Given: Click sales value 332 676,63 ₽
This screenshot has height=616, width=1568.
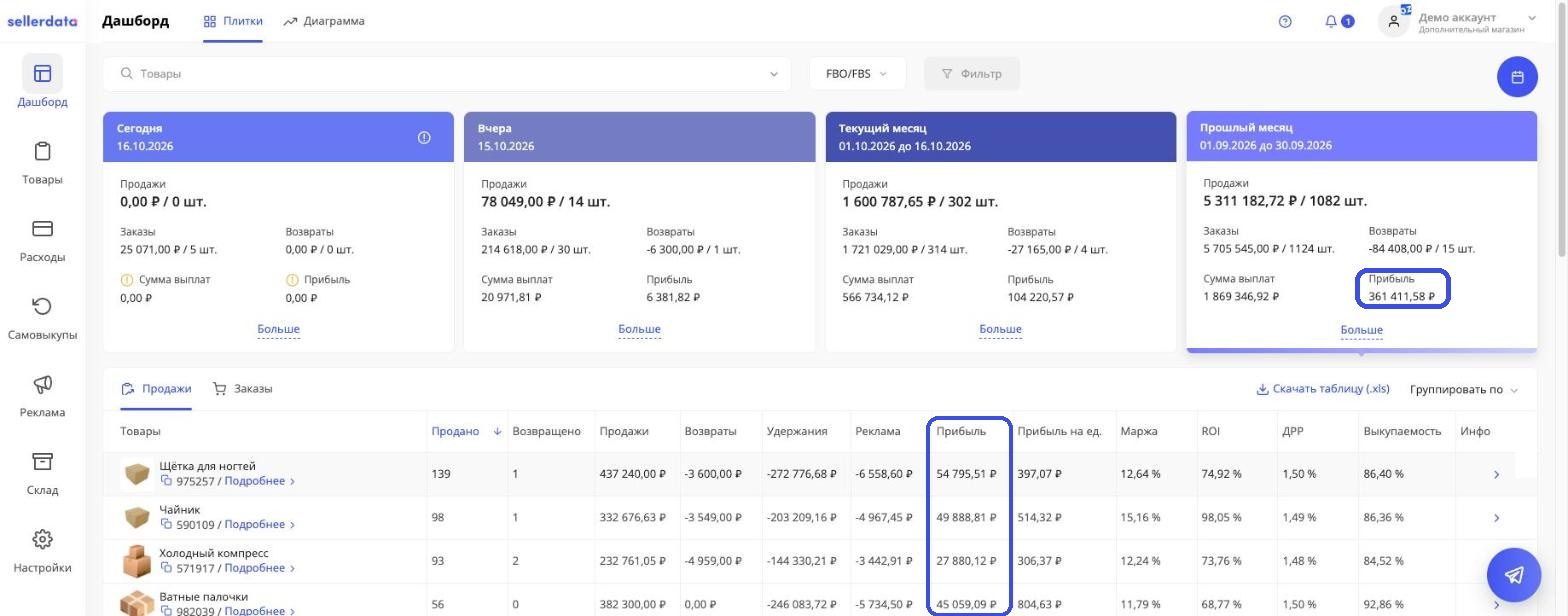Looking at the screenshot, I should tap(632, 518).
